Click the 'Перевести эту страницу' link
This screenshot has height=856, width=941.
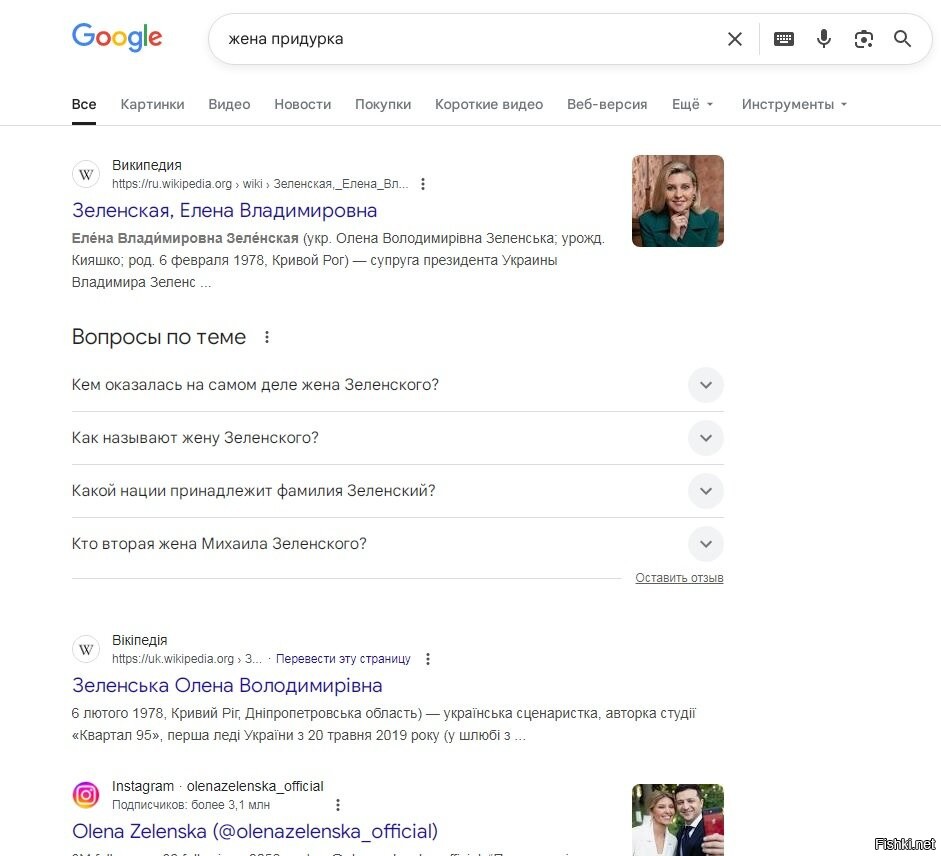343,659
